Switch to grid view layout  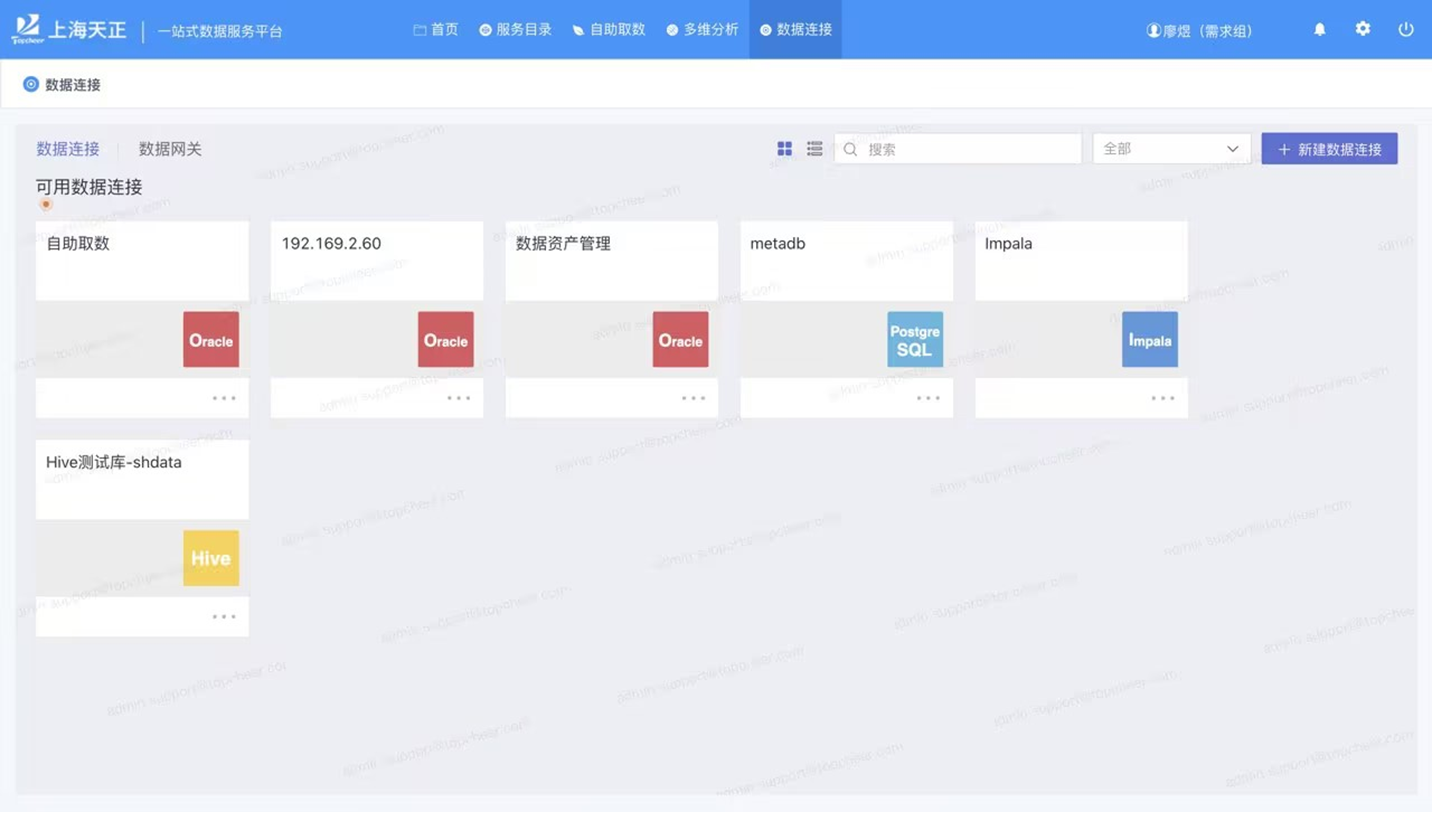click(x=784, y=148)
